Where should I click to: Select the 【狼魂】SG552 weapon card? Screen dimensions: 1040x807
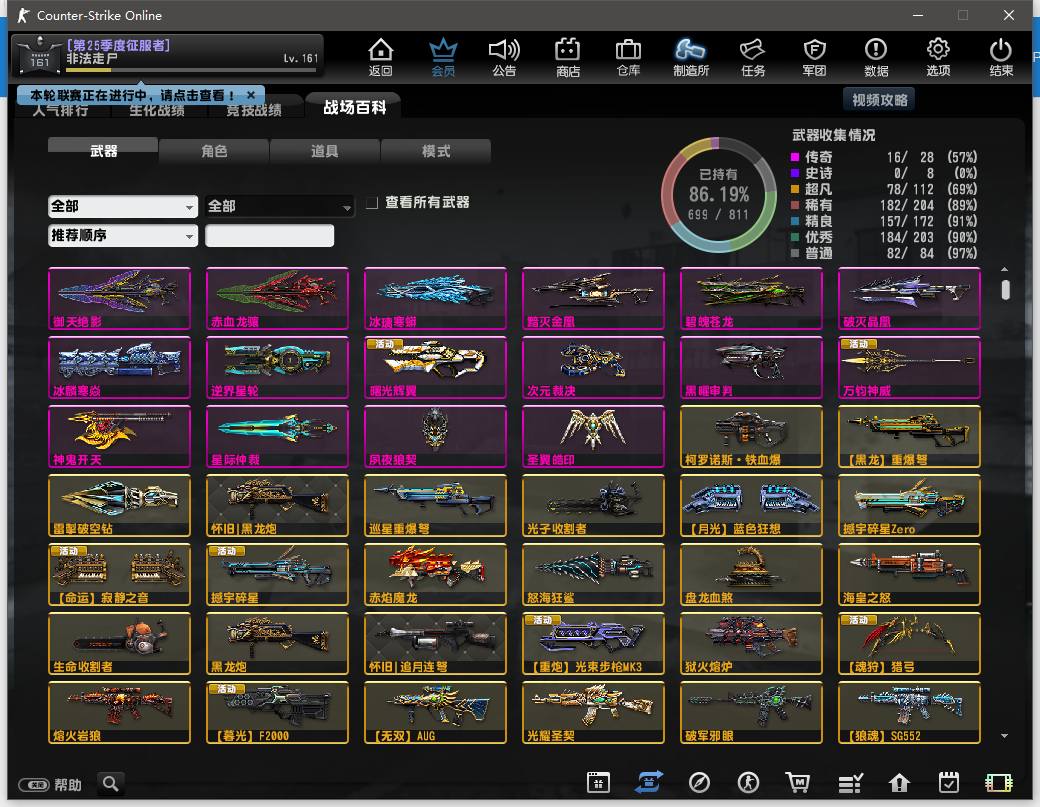[x=909, y=712]
